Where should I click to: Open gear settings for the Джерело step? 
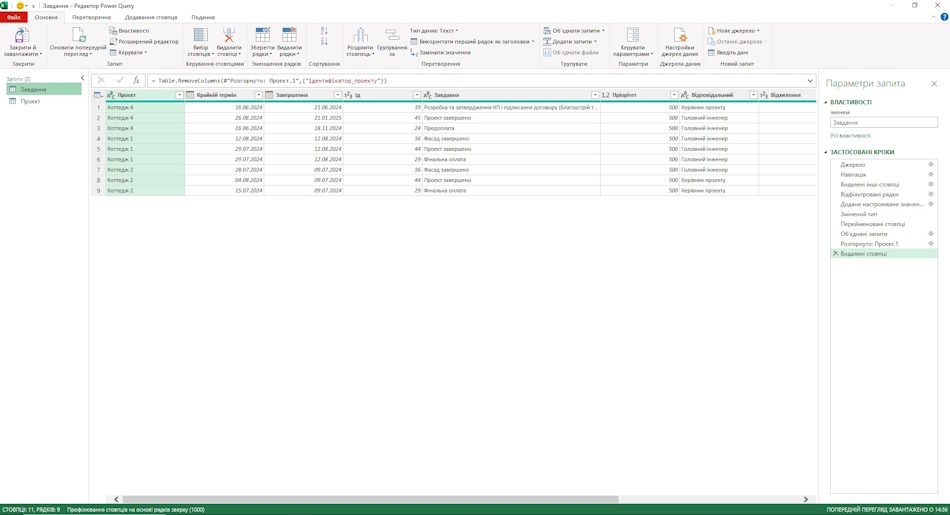(931, 164)
